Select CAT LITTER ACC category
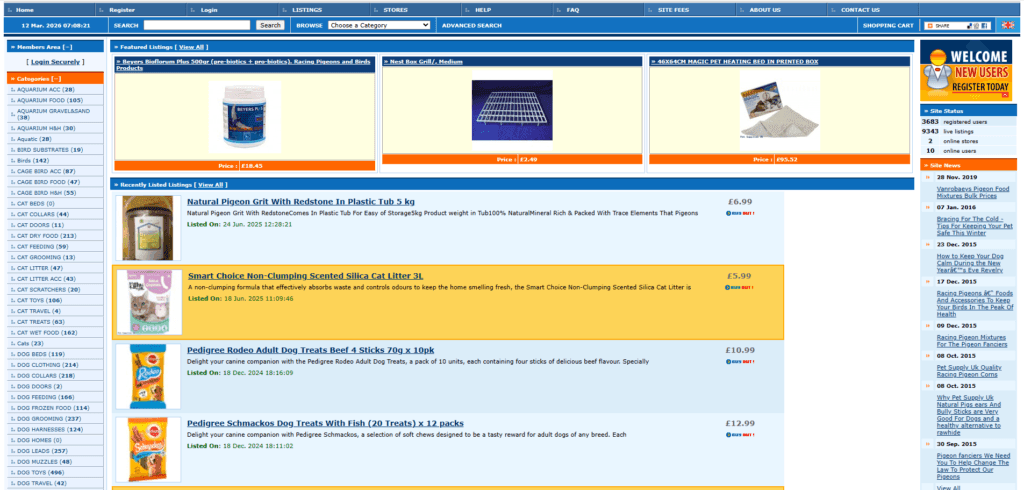 point(46,279)
